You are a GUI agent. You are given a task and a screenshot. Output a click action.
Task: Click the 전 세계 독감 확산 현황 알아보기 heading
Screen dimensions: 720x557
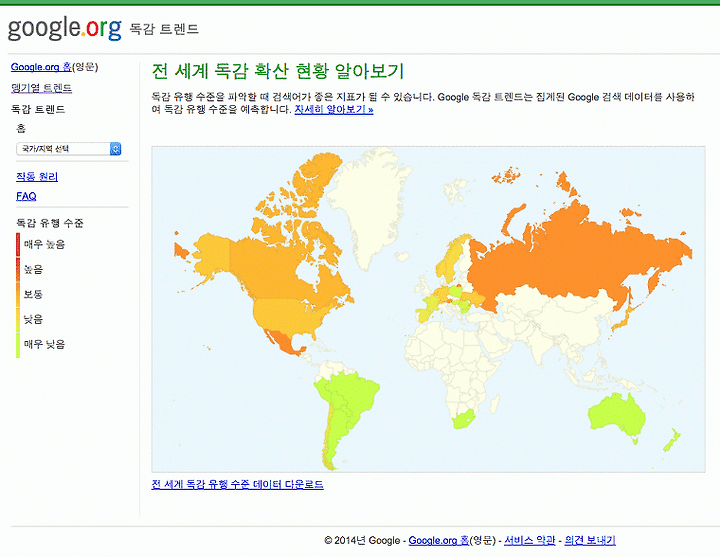click(x=278, y=71)
